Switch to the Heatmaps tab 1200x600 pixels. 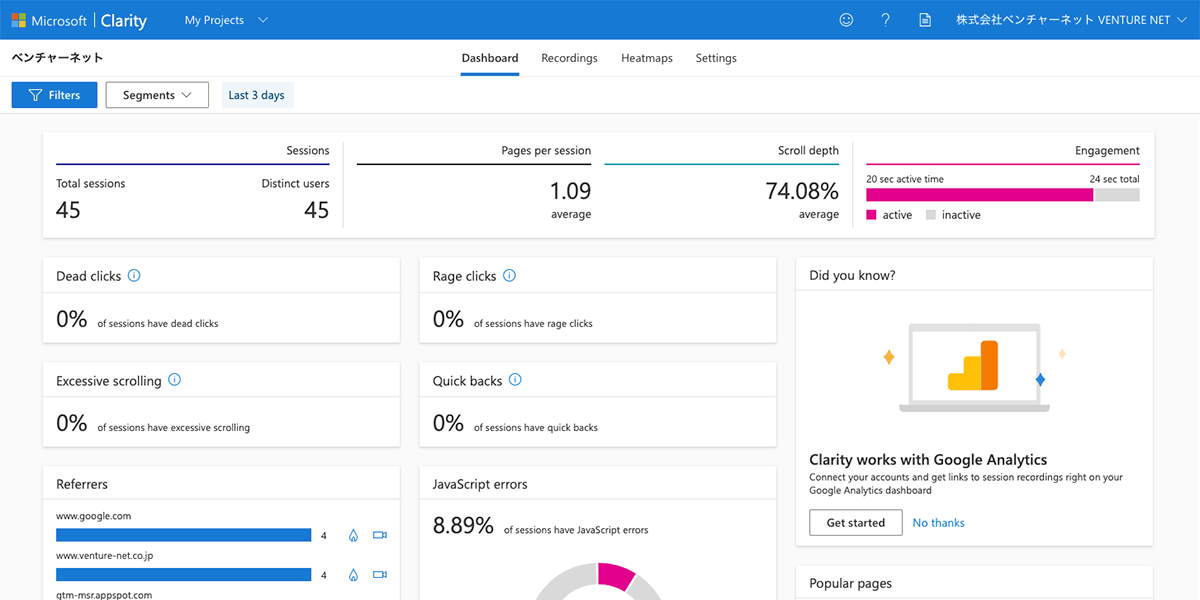click(x=646, y=58)
